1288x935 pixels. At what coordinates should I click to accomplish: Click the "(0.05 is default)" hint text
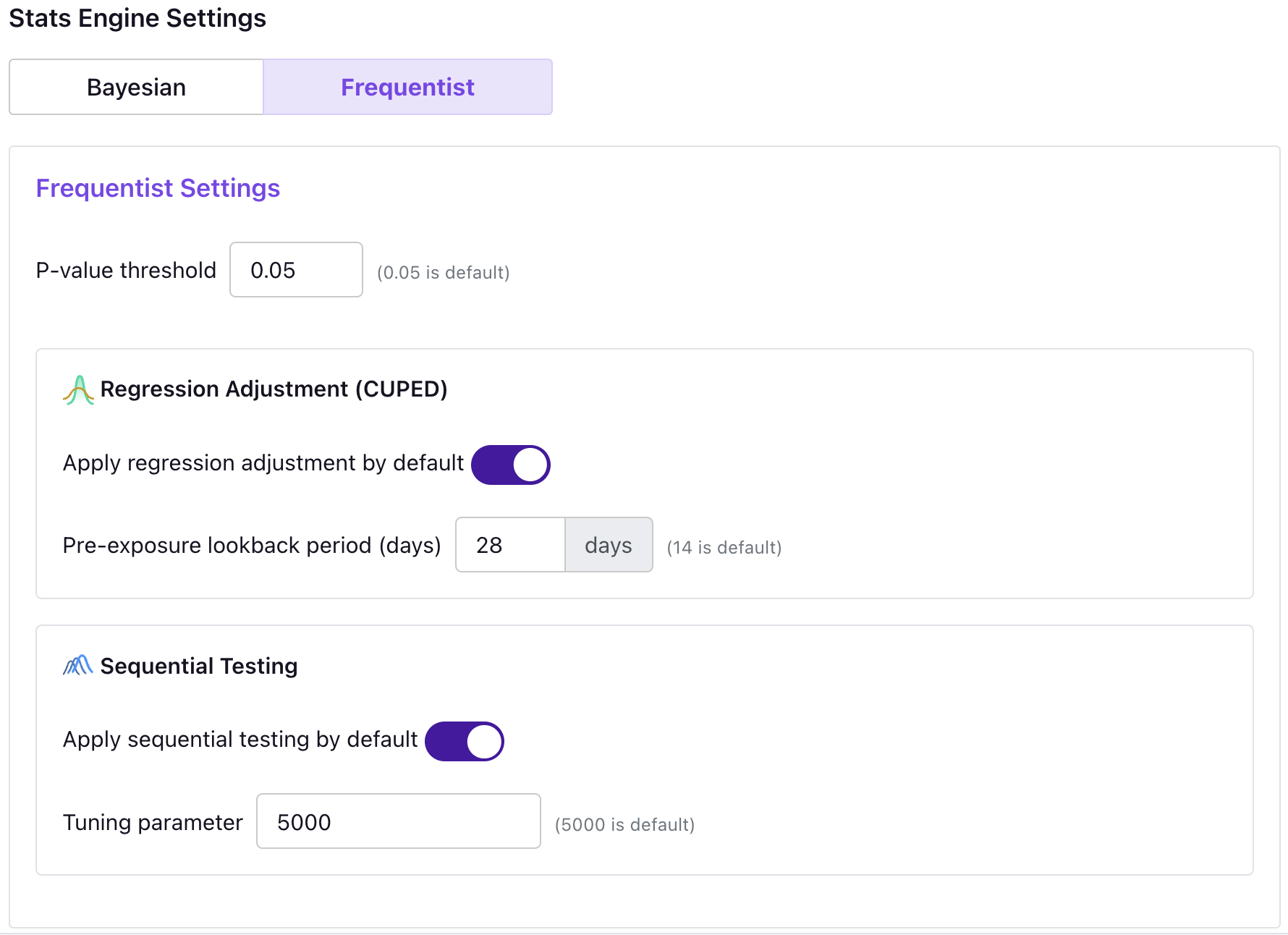click(444, 273)
